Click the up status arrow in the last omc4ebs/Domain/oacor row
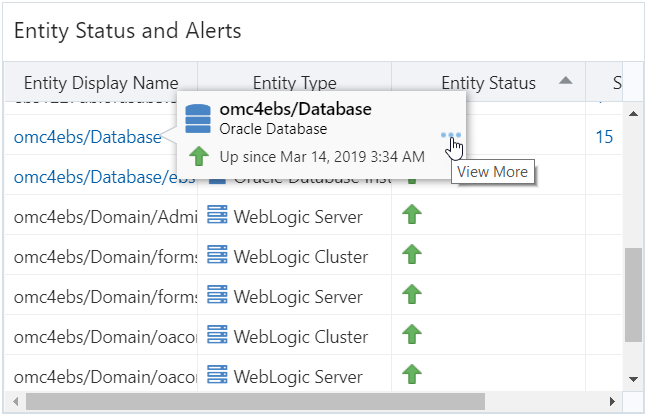 click(x=412, y=374)
